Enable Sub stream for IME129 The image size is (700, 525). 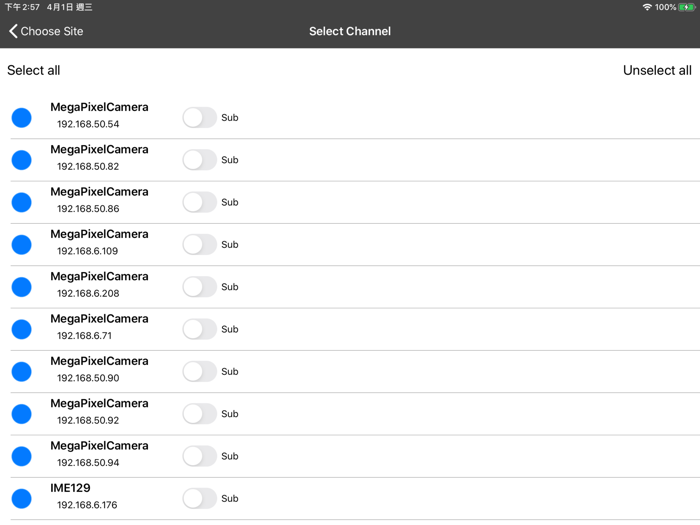click(x=200, y=499)
